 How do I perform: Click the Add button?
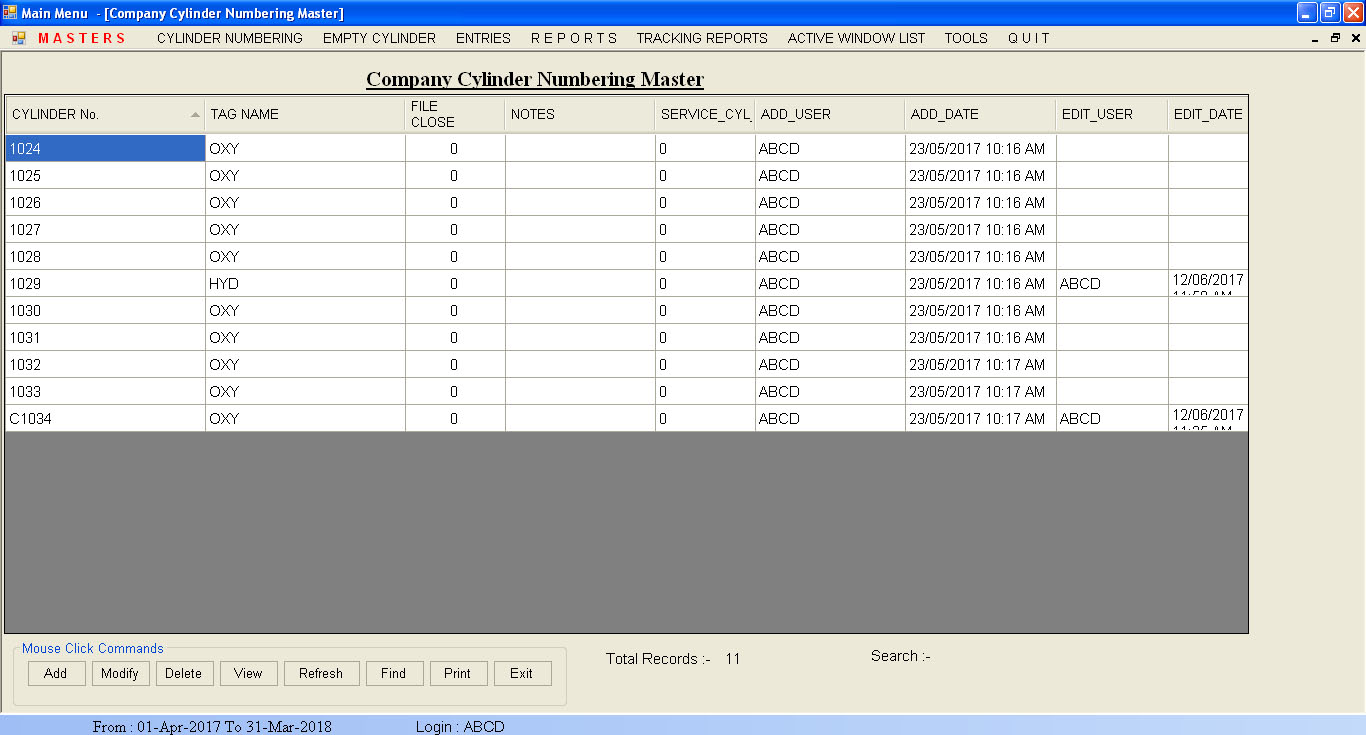(x=56, y=673)
